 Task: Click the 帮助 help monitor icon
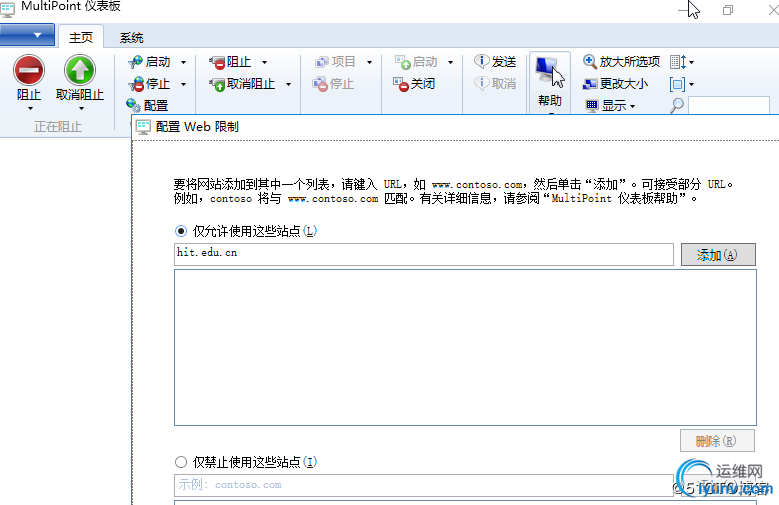550,71
